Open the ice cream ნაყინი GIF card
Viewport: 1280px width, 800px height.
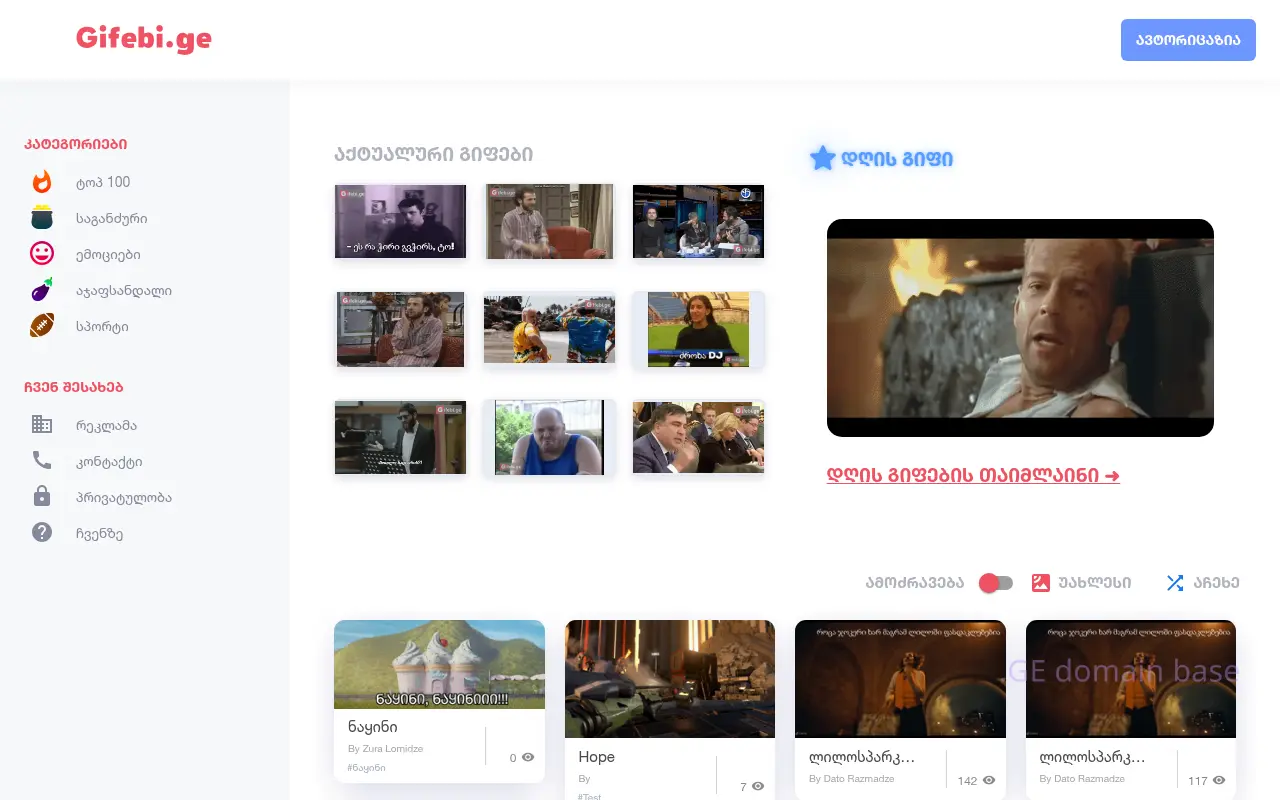pyautogui.click(x=439, y=665)
